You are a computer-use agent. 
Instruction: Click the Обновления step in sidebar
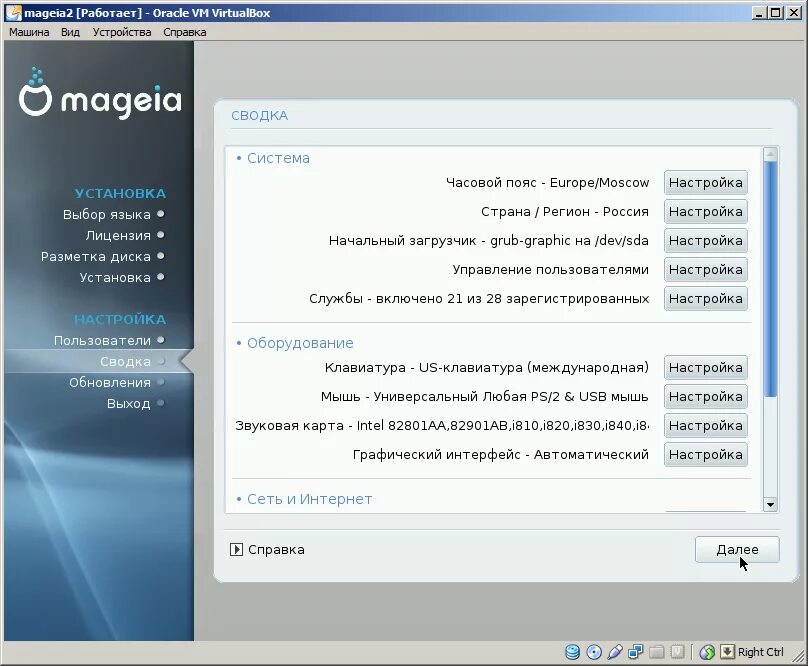[x=110, y=382]
